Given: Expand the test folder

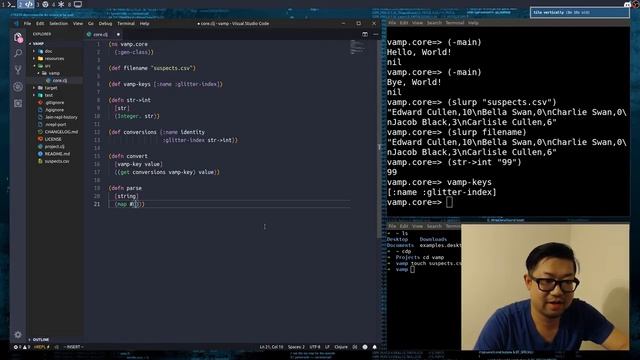Looking at the screenshot, I should [x=49, y=95].
